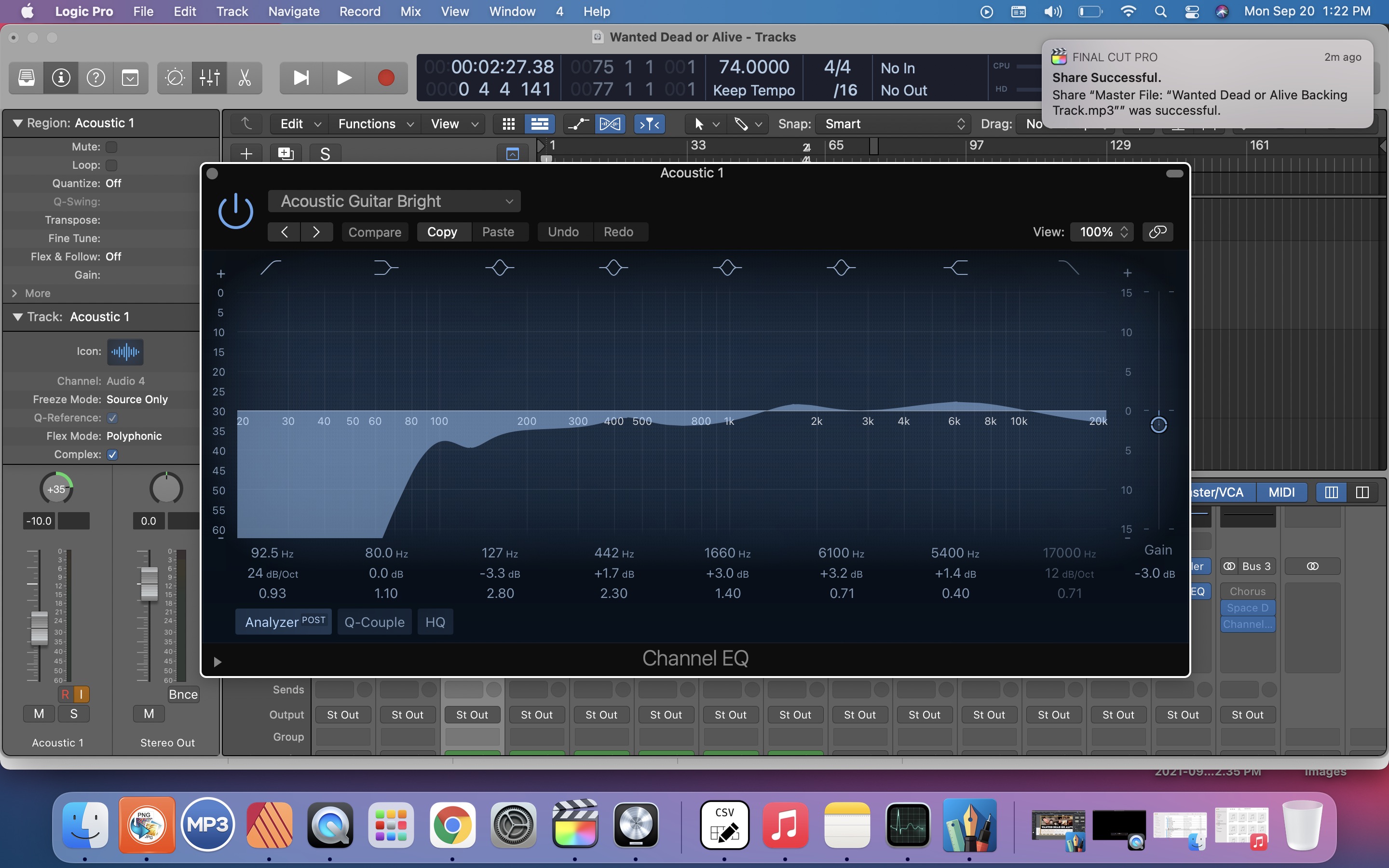
Task: Open the Track menu in menu bar
Action: (232, 12)
